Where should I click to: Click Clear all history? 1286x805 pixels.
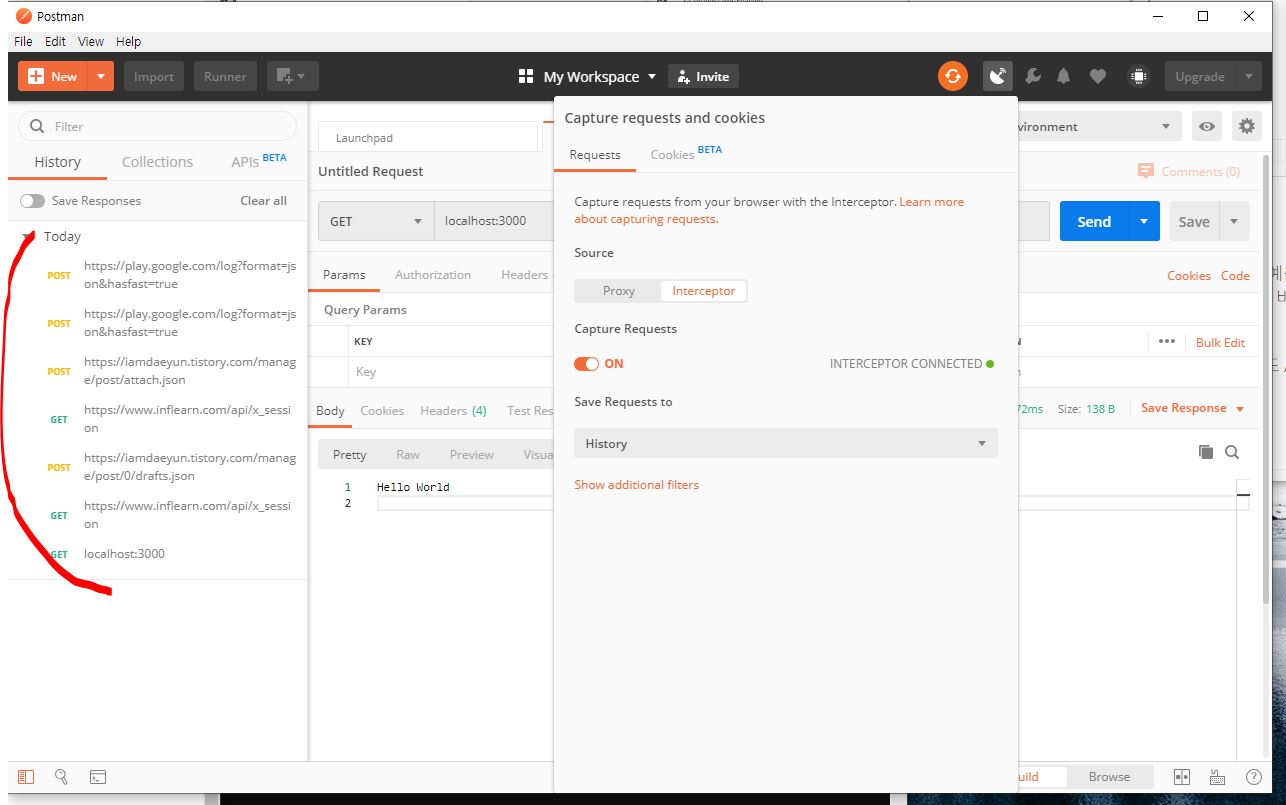point(263,201)
